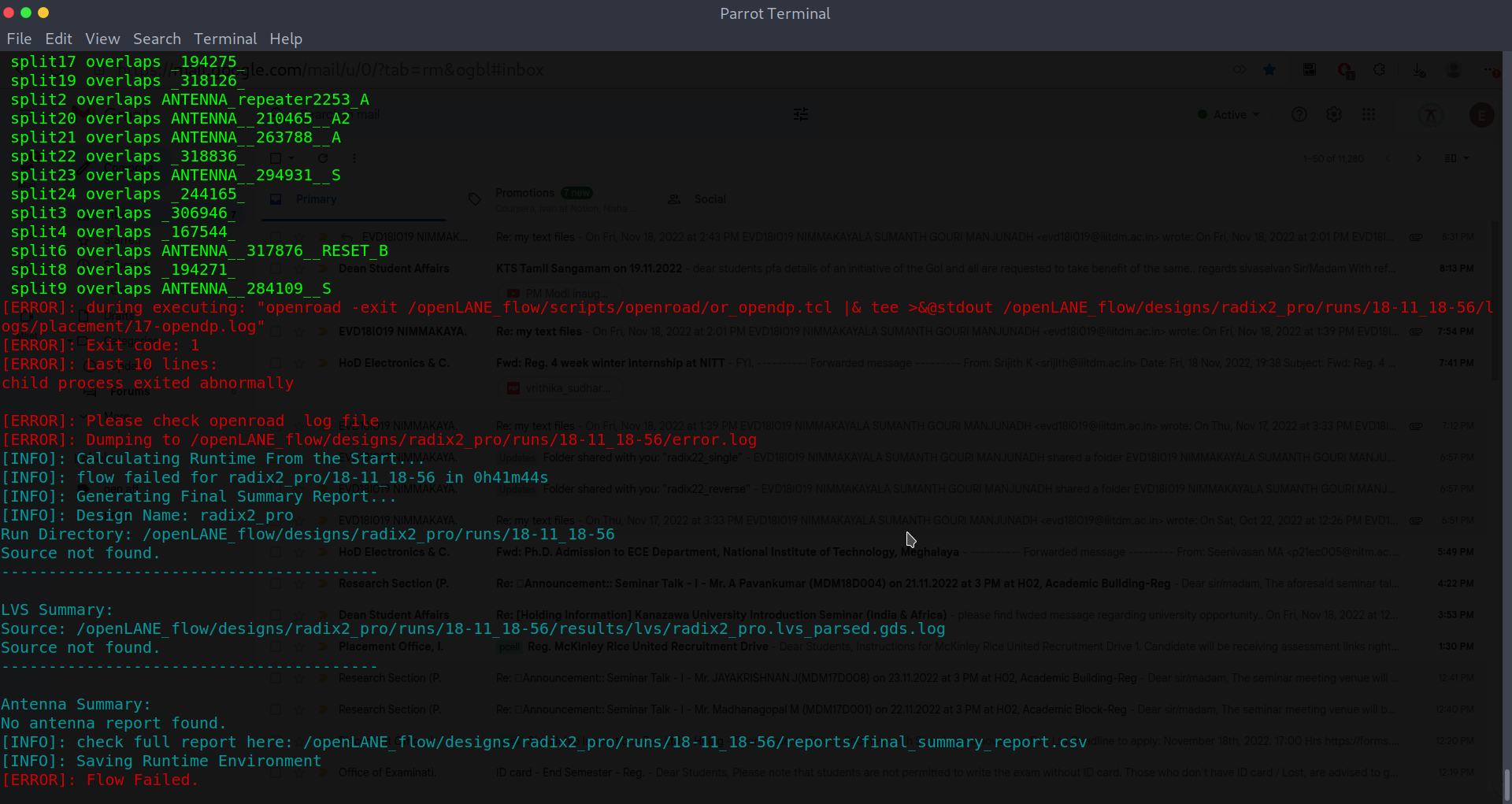Viewport: 1512px width, 804px height.
Task: Refresh the inbox with the reload icon
Action: (324, 157)
